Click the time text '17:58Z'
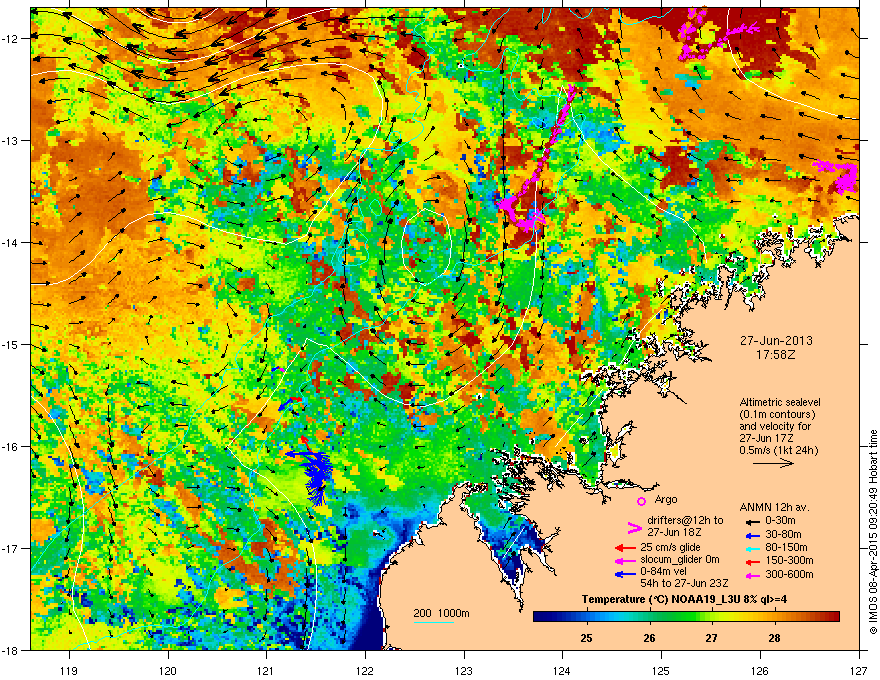Image resolution: width=880 pixels, height=680 pixels. click(x=776, y=355)
